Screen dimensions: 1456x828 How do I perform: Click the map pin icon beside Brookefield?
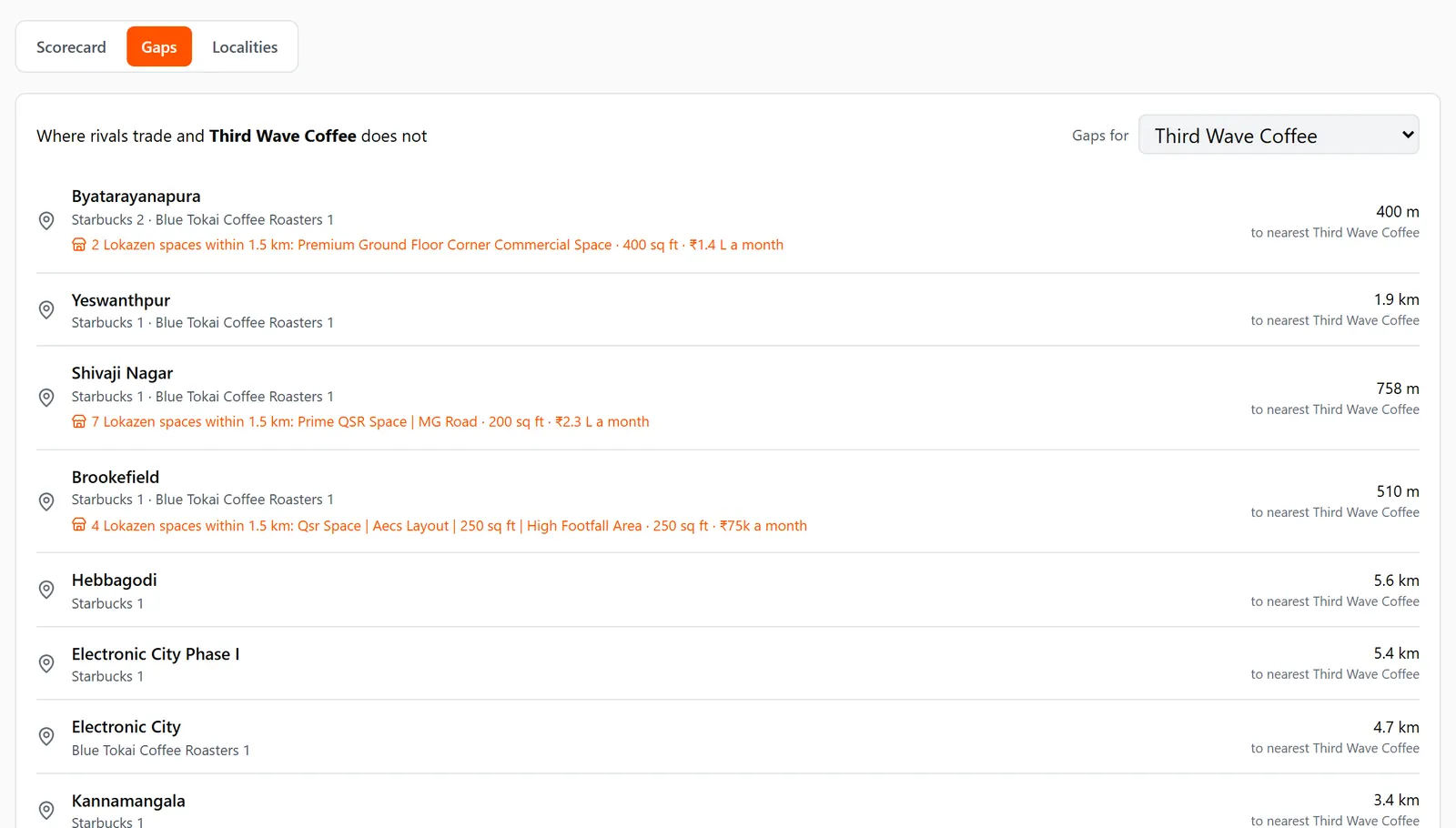point(46,501)
